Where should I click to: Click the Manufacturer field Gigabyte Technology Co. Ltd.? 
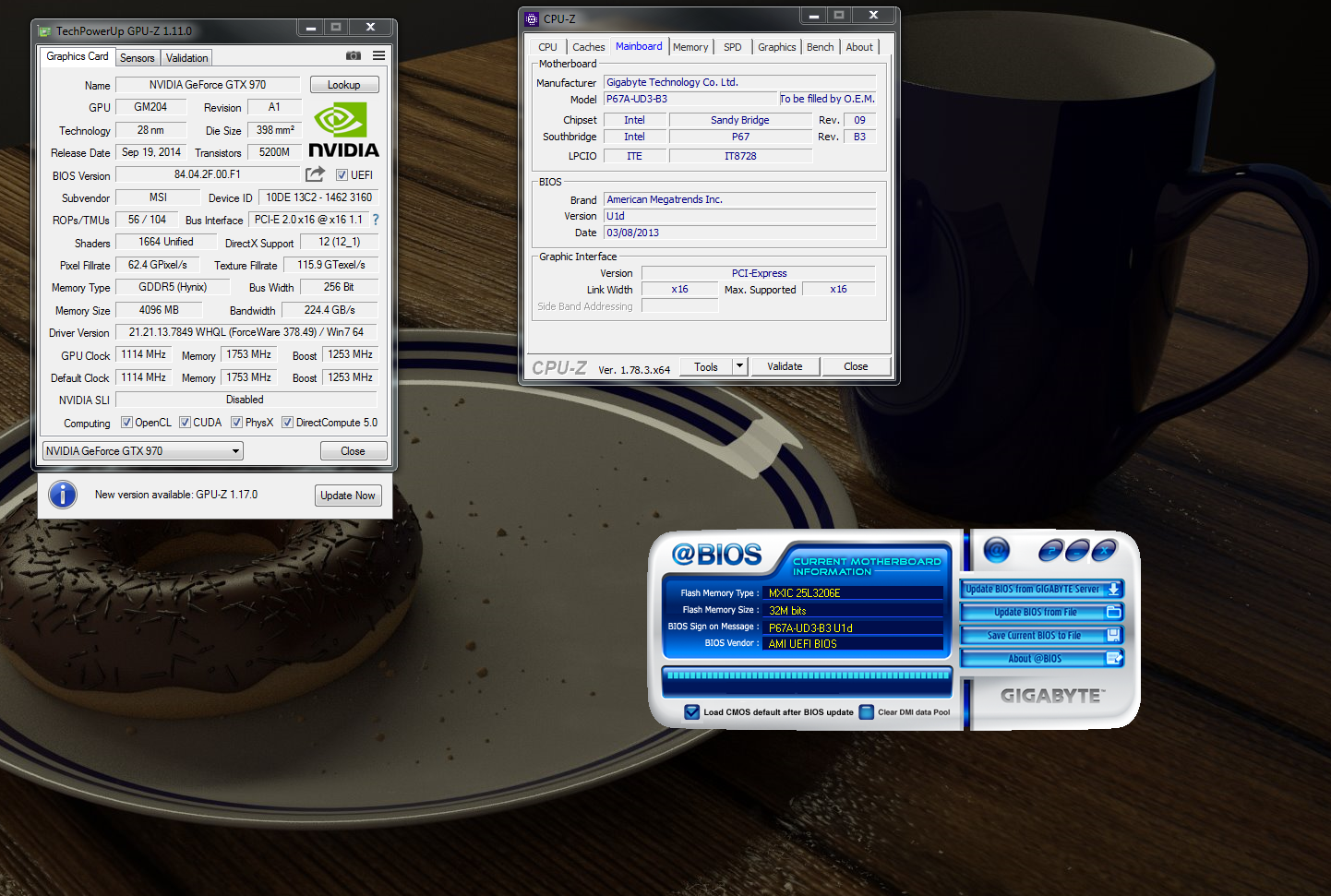[x=740, y=82]
